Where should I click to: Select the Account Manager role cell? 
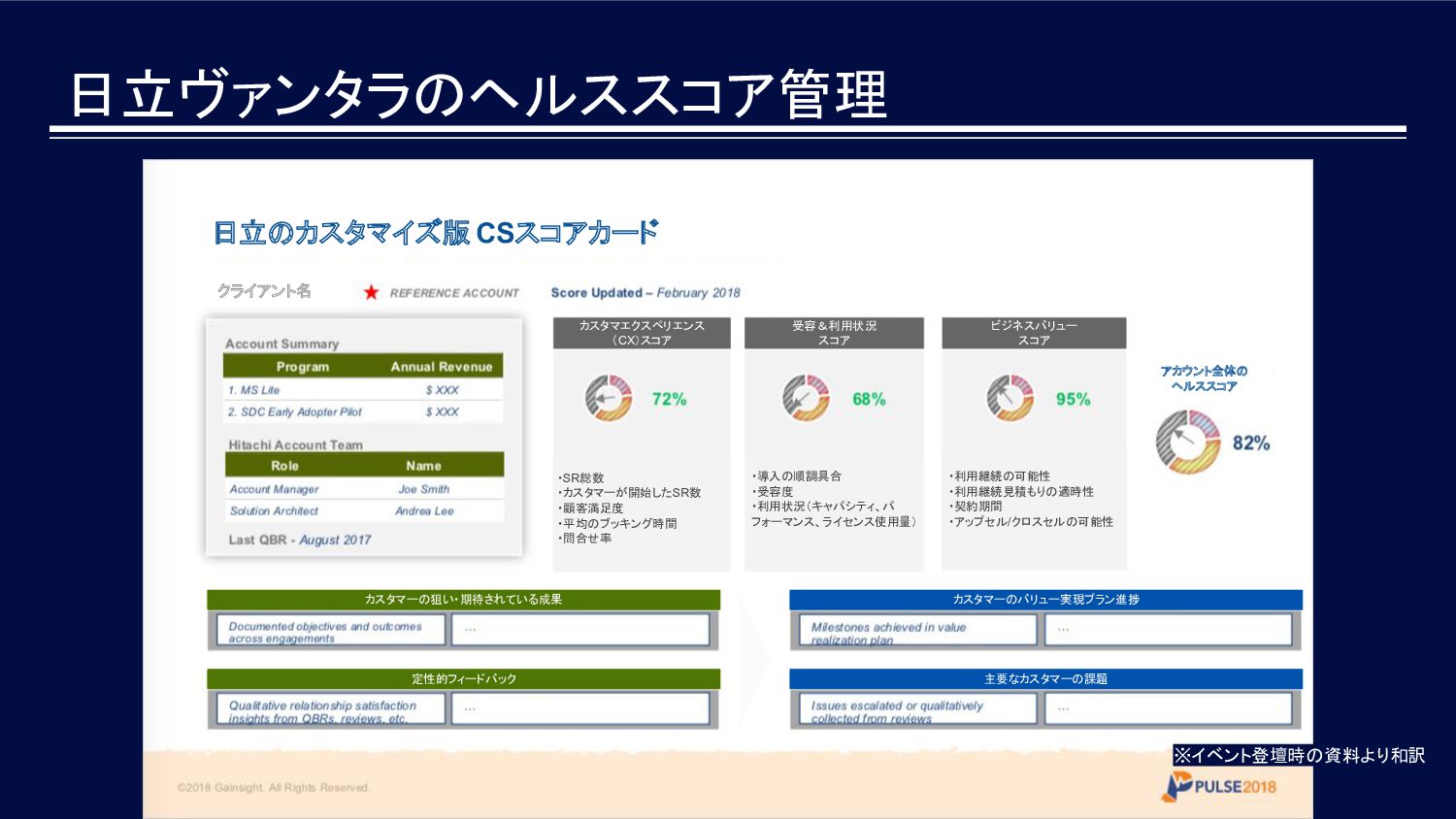[274, 490]
